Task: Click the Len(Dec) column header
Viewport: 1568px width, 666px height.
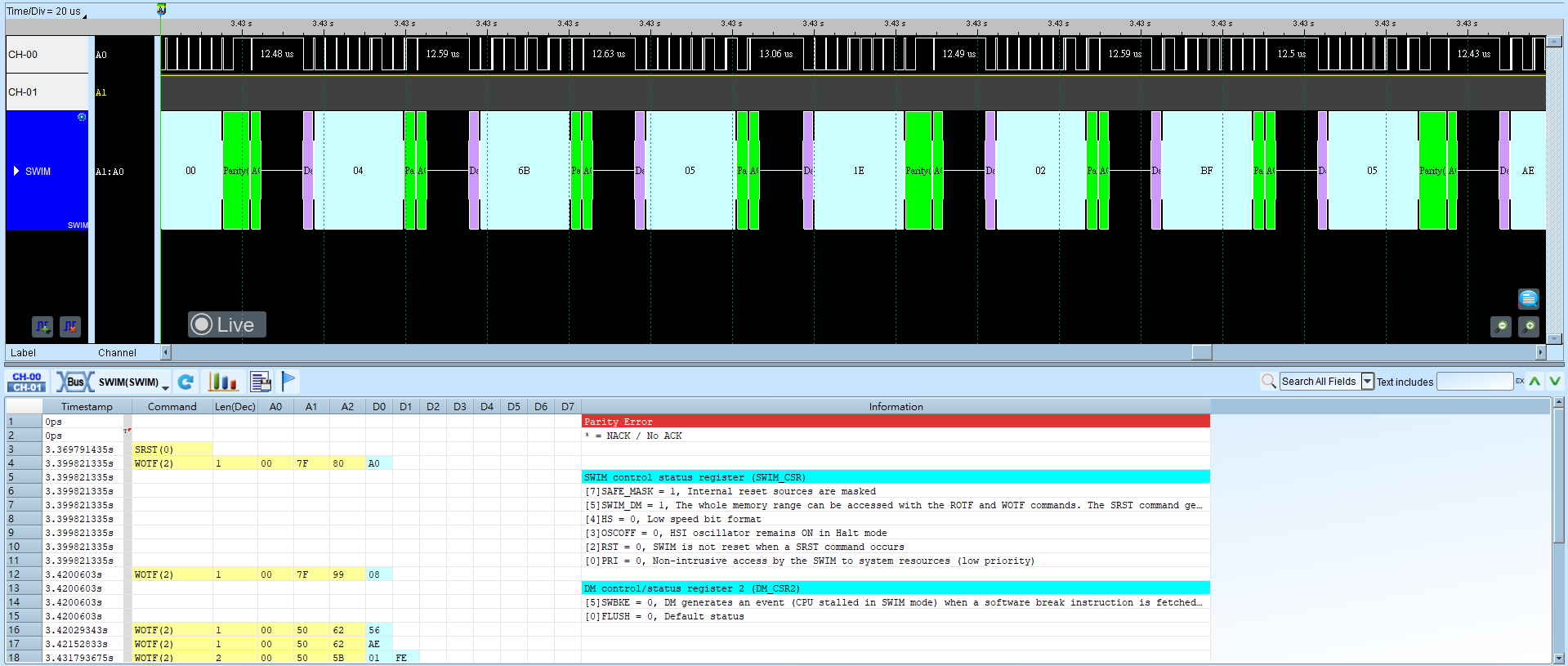Action: click(x=235, y=406)
